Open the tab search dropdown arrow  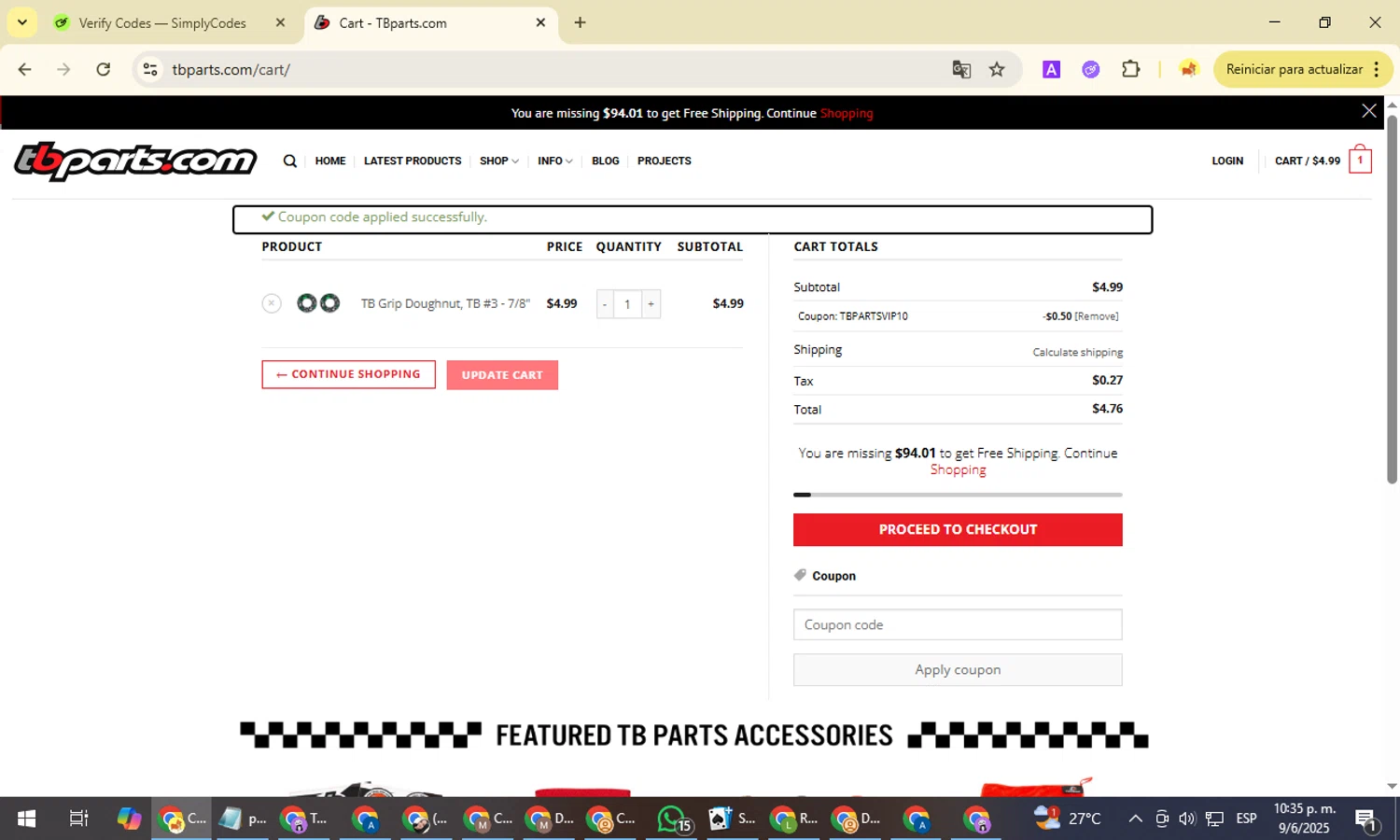tap(21, 22)
